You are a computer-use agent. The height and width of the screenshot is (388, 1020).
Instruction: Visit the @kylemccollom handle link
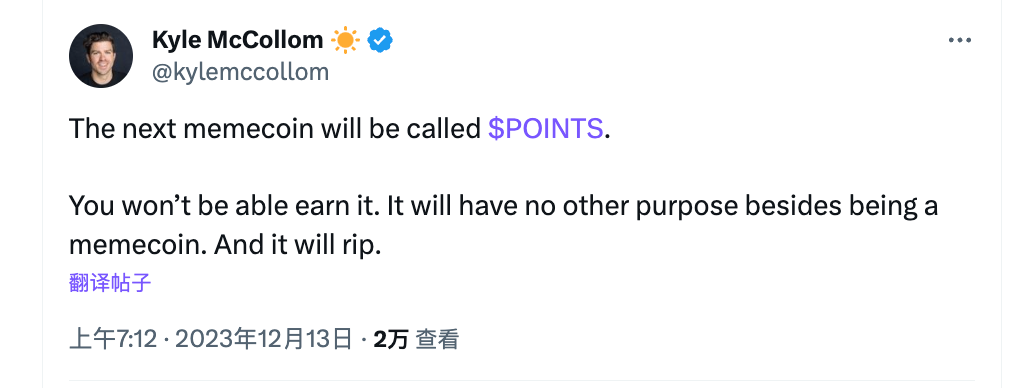[x=240, y=72]
